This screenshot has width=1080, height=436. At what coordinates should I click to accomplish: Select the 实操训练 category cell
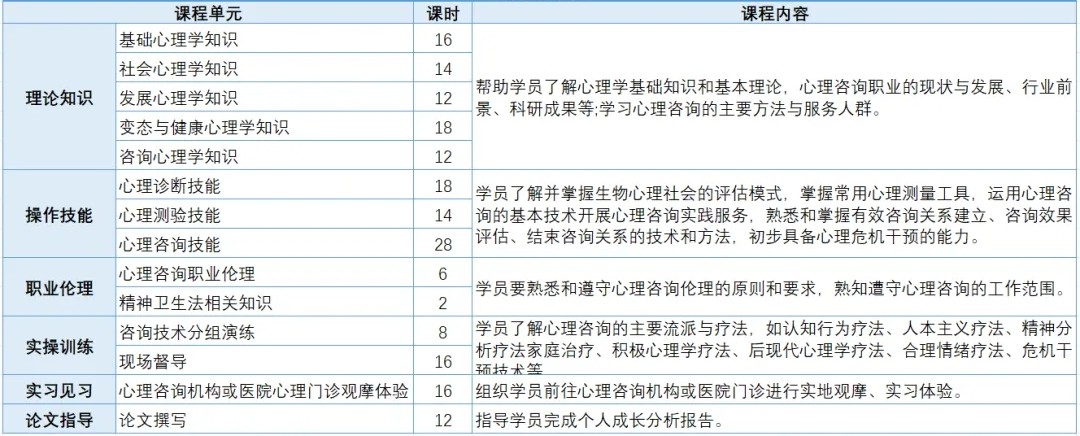pyautogui.click(x=59, y=346)
